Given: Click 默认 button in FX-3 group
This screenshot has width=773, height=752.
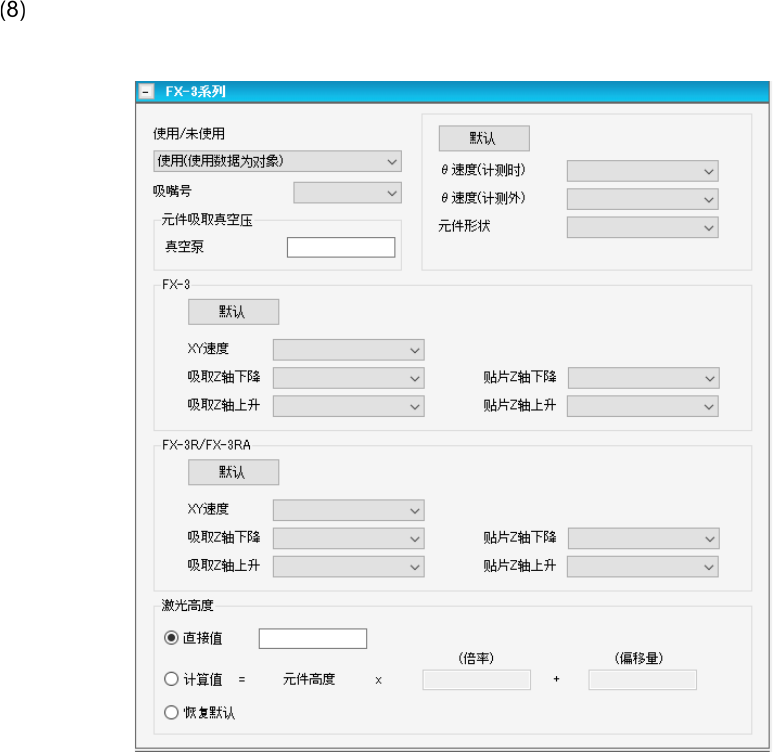Looking at the screenshot, I should click(233, 312).
